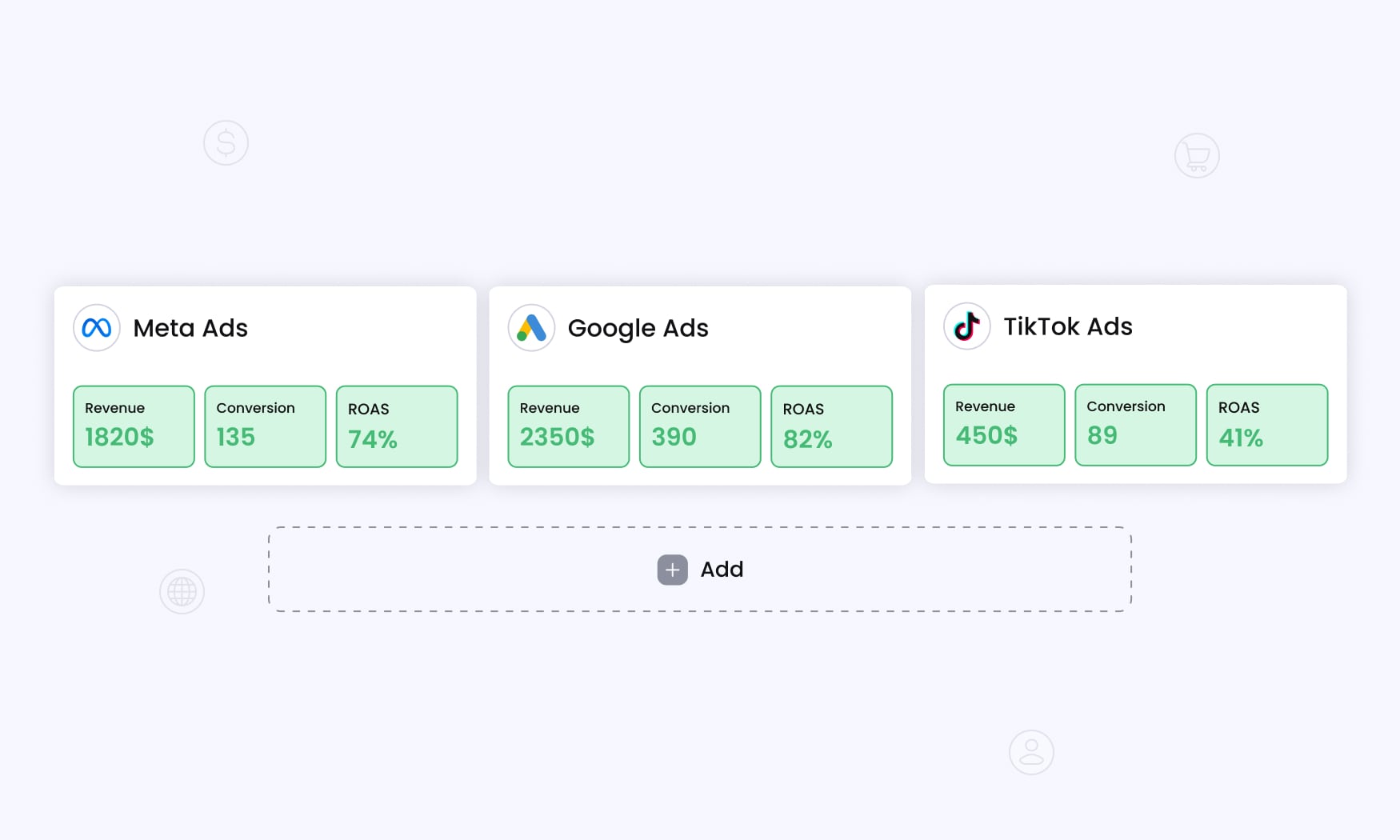Click the shopping cart circle icon
Screen dimensions: 1400x840
1197,156
